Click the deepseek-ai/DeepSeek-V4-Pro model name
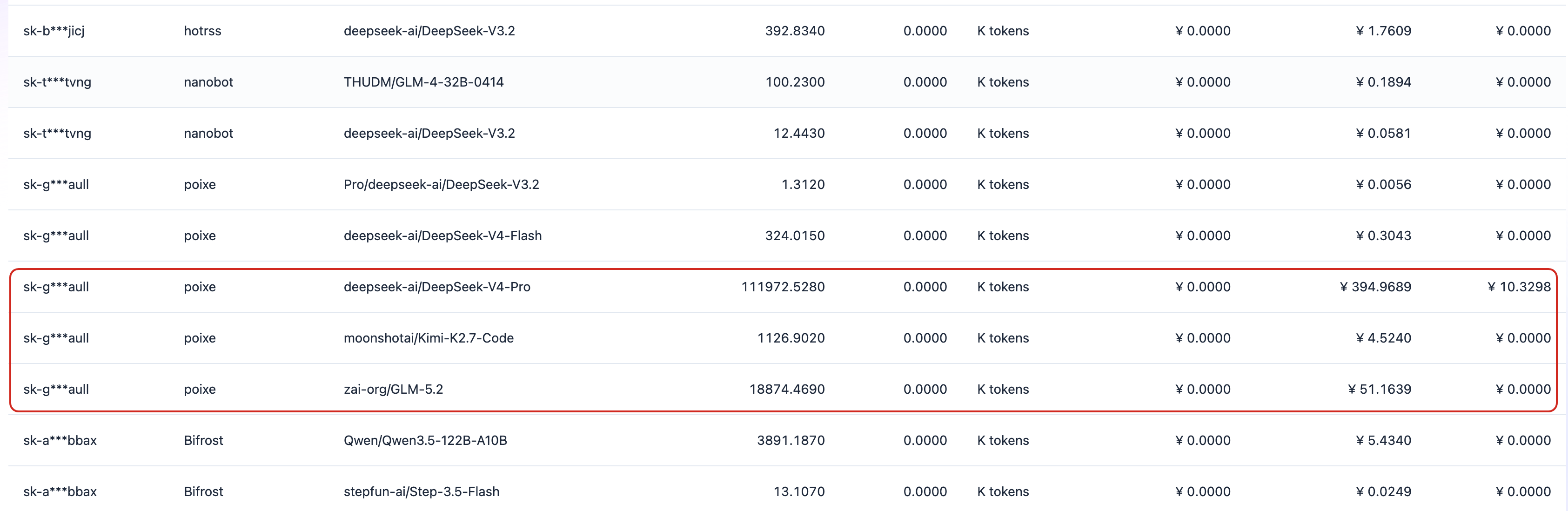 tap(436, 287)
